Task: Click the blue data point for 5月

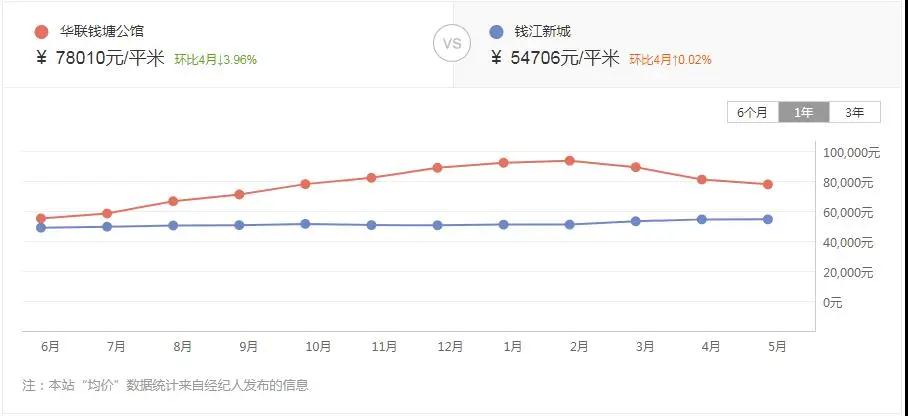Action: point(768,219)
